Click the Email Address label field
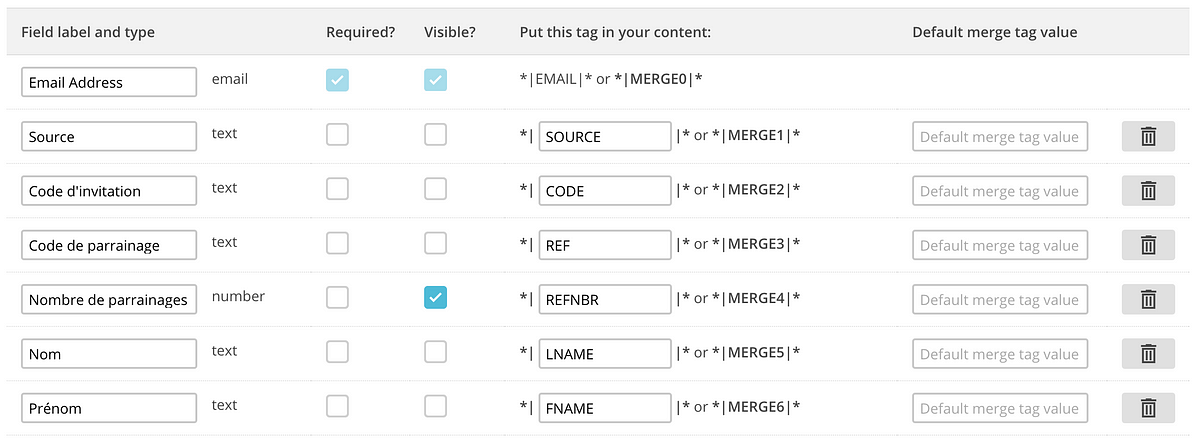Screen dimensions: 1200x447 click(109, 83)
